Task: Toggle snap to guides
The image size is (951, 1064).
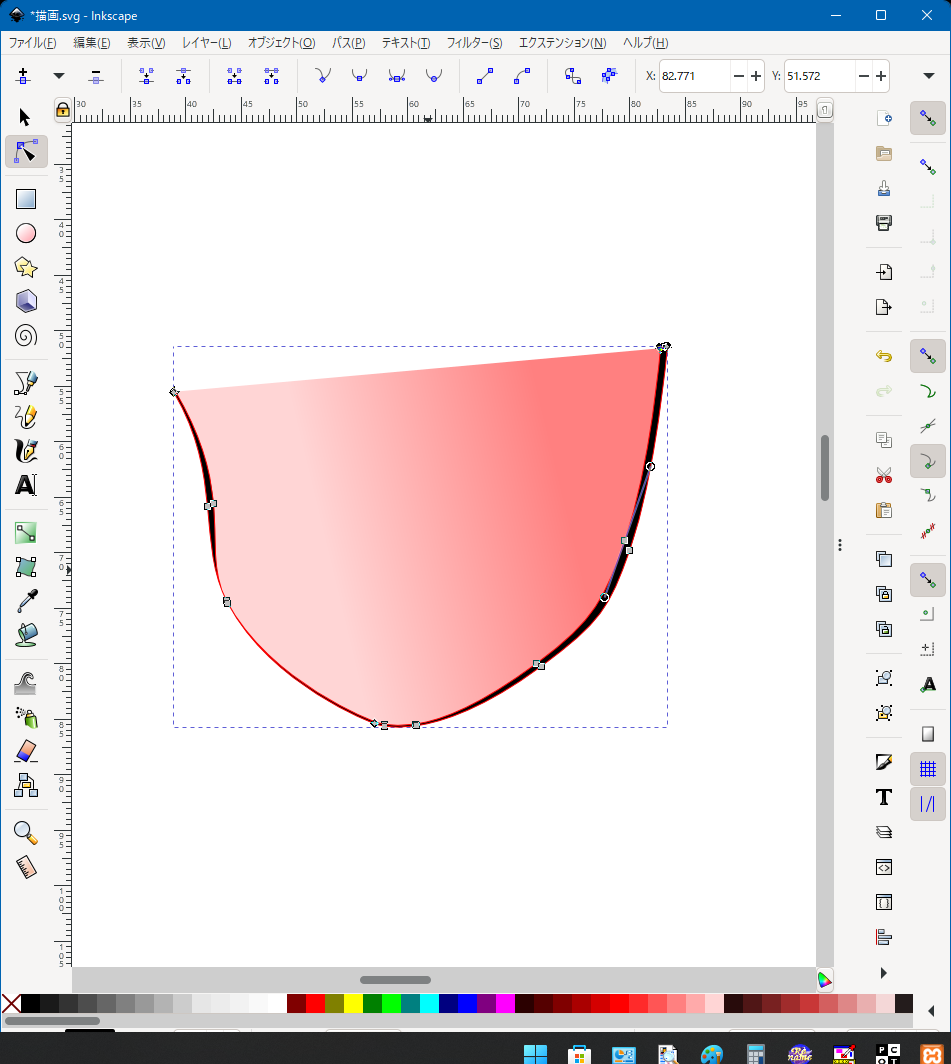Action: coord(928,803)
